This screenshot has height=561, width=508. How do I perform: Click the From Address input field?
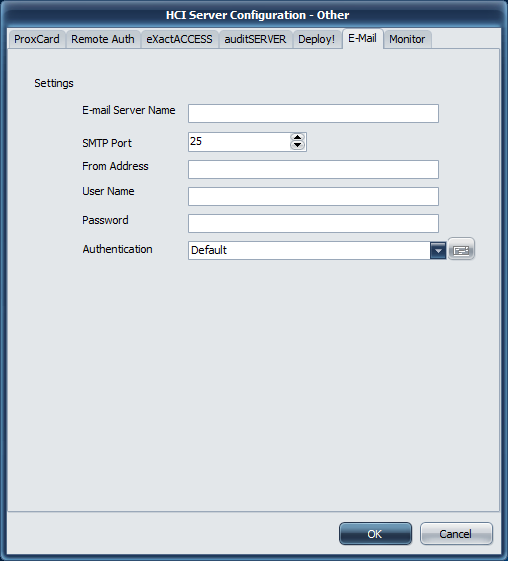point(313,169)
